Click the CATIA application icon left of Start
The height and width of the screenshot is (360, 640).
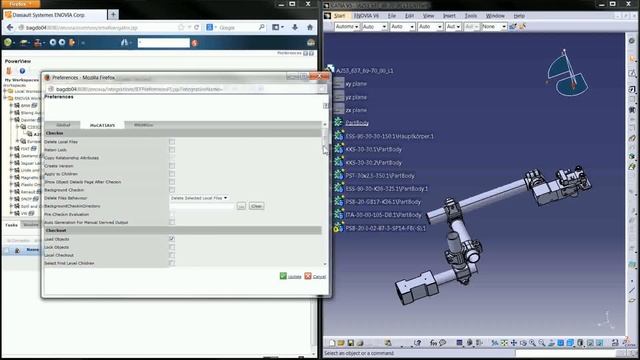327,16
